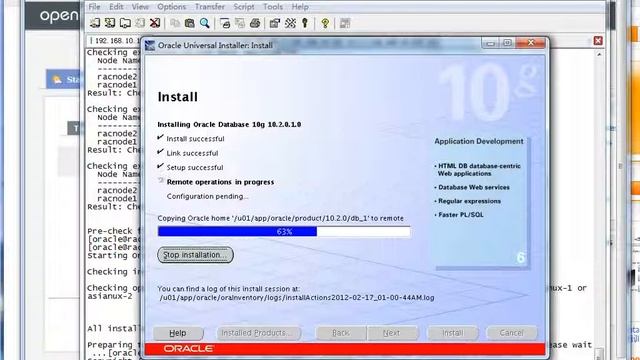Click the 'Install successful' status line
This screenshot has height=360, width=640.
point(196,139)
